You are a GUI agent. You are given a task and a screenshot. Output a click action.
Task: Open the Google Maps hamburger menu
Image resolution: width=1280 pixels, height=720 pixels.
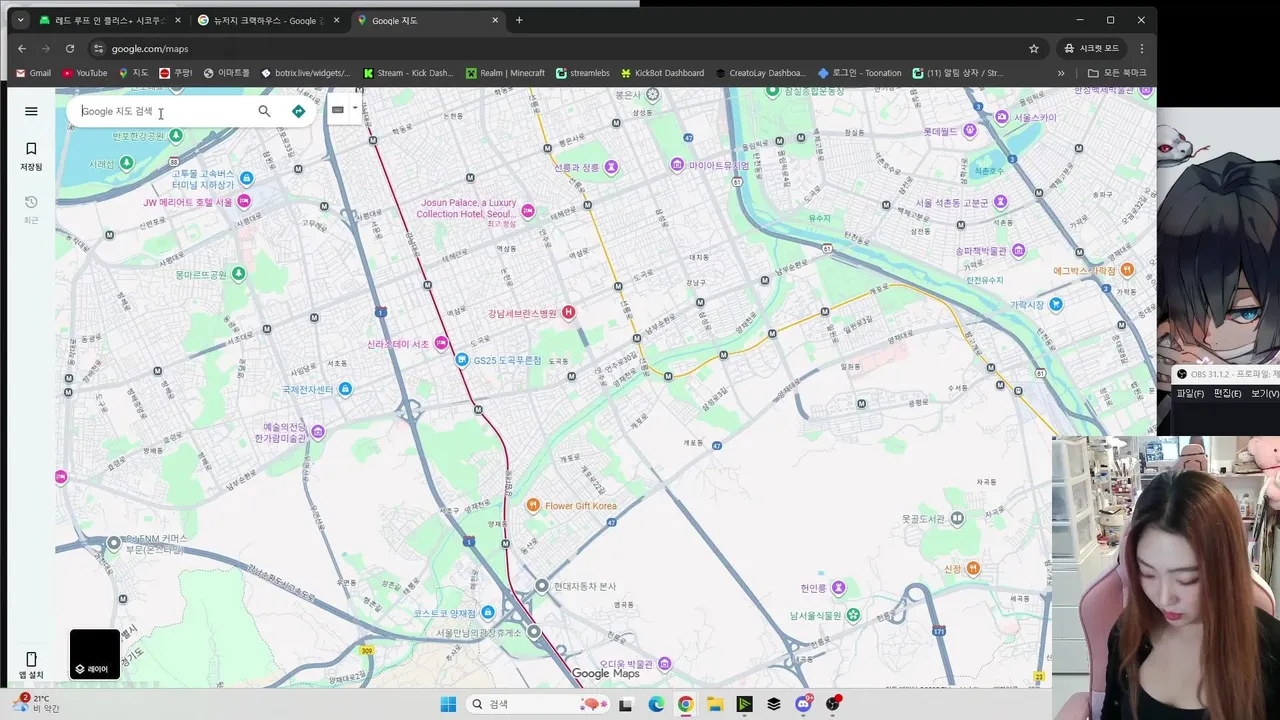click(31, 111)
